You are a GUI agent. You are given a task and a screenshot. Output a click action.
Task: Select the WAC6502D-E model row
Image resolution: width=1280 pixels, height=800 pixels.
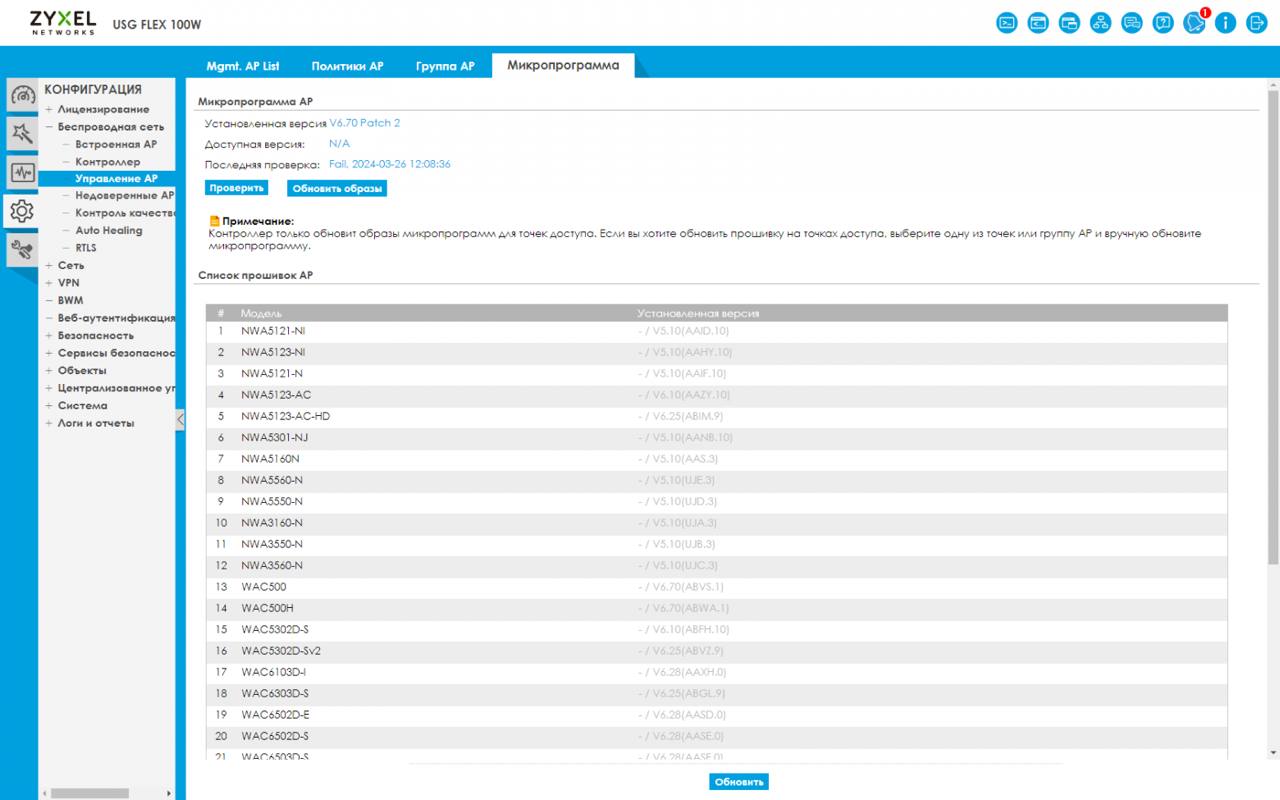click(x=717, y=715)
